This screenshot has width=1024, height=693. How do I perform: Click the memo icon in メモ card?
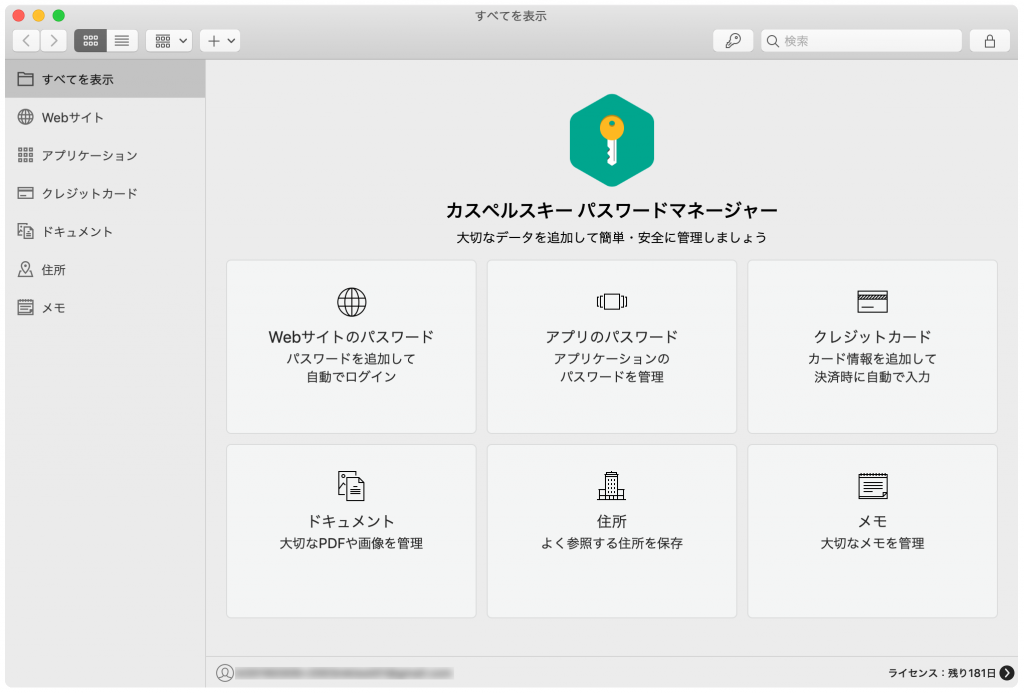point(872,486)
